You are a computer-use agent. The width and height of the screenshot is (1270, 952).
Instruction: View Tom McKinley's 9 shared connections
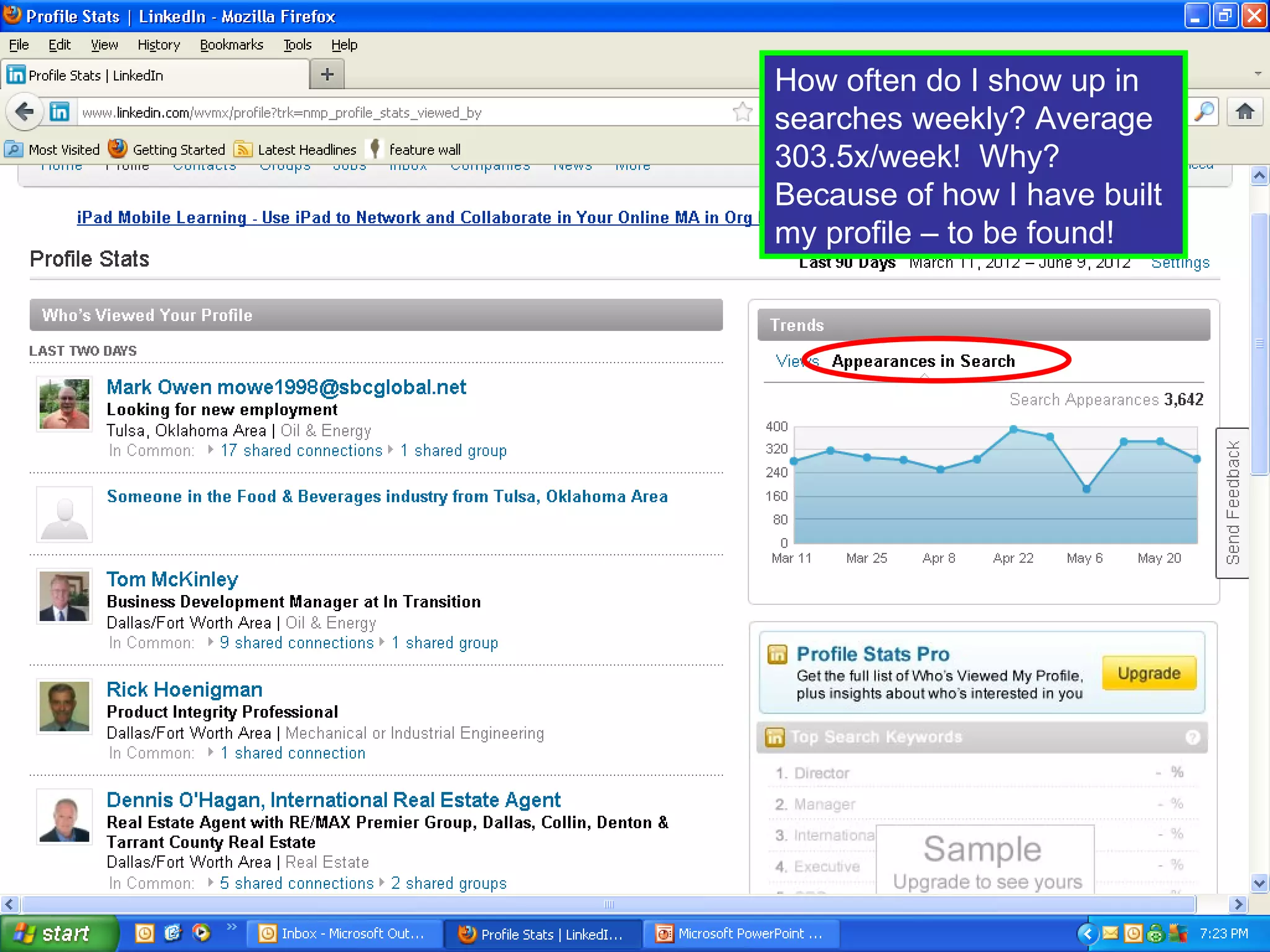click(296, 643)
